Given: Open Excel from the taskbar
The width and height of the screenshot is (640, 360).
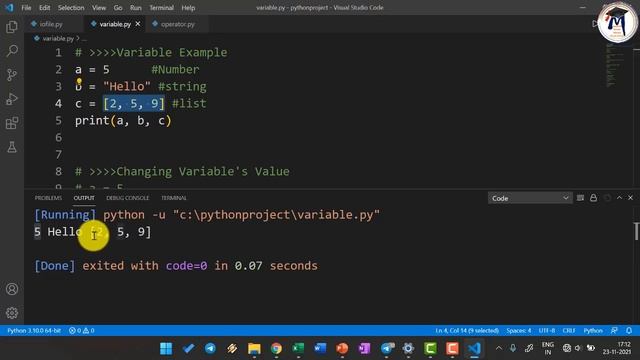Looking at the screenshot, I should coord(298,349).
